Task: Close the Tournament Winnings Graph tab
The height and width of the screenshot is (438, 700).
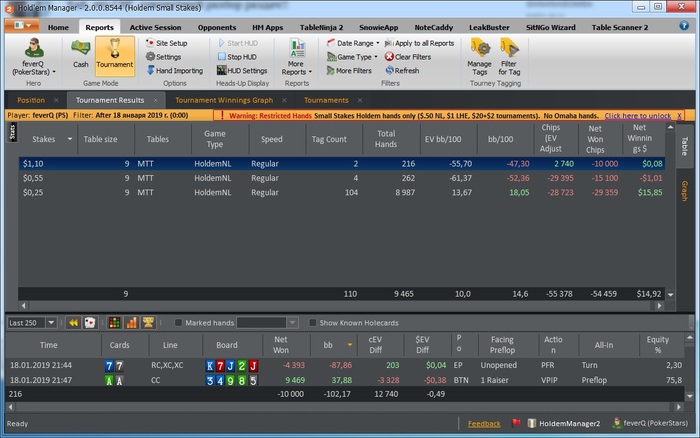Action: click(x=284, y=100)
